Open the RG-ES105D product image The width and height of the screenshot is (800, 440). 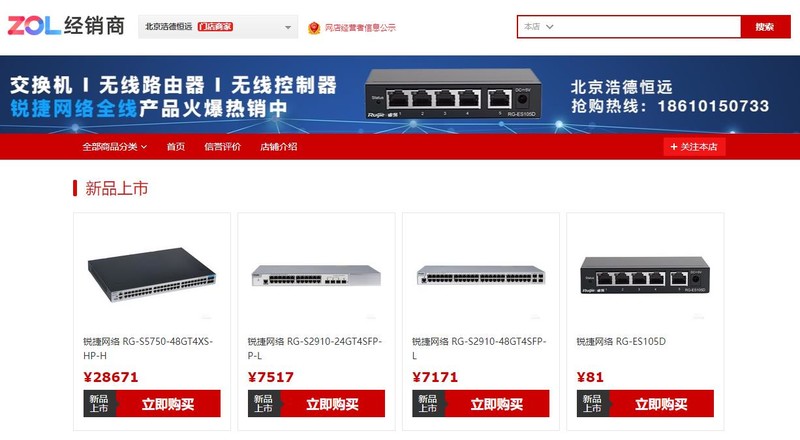[x=645, y=275]
